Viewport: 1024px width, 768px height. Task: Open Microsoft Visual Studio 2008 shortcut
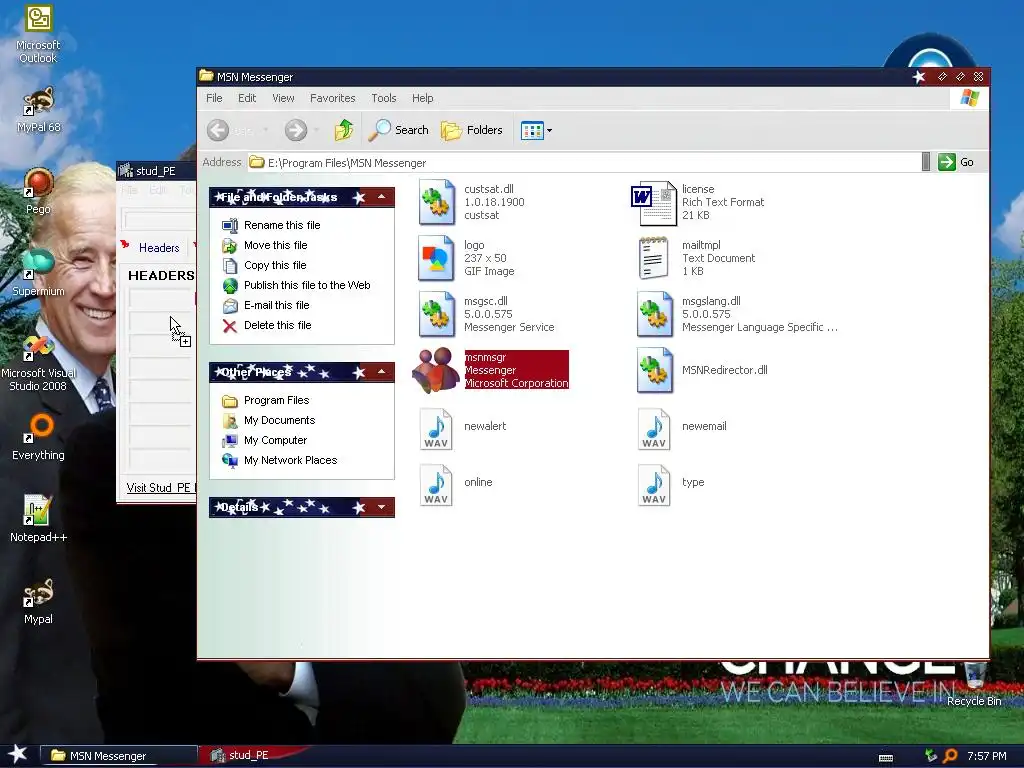[38, 363]
